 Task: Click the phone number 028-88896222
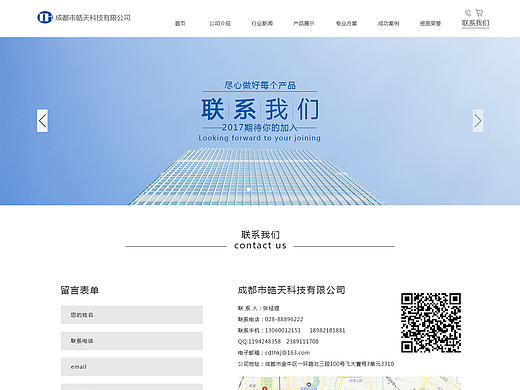pos(284,319)
